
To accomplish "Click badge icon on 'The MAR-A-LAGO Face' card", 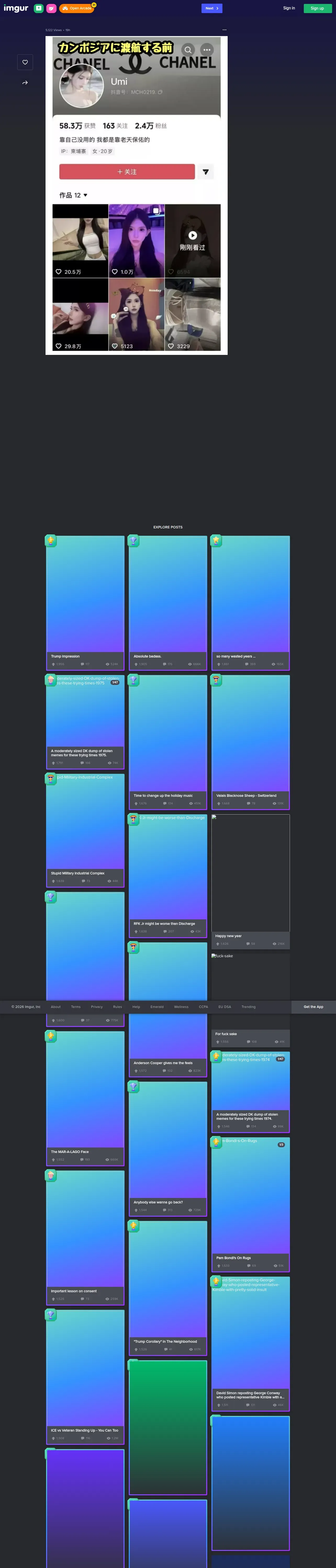I will click(x=51, y=1036).
